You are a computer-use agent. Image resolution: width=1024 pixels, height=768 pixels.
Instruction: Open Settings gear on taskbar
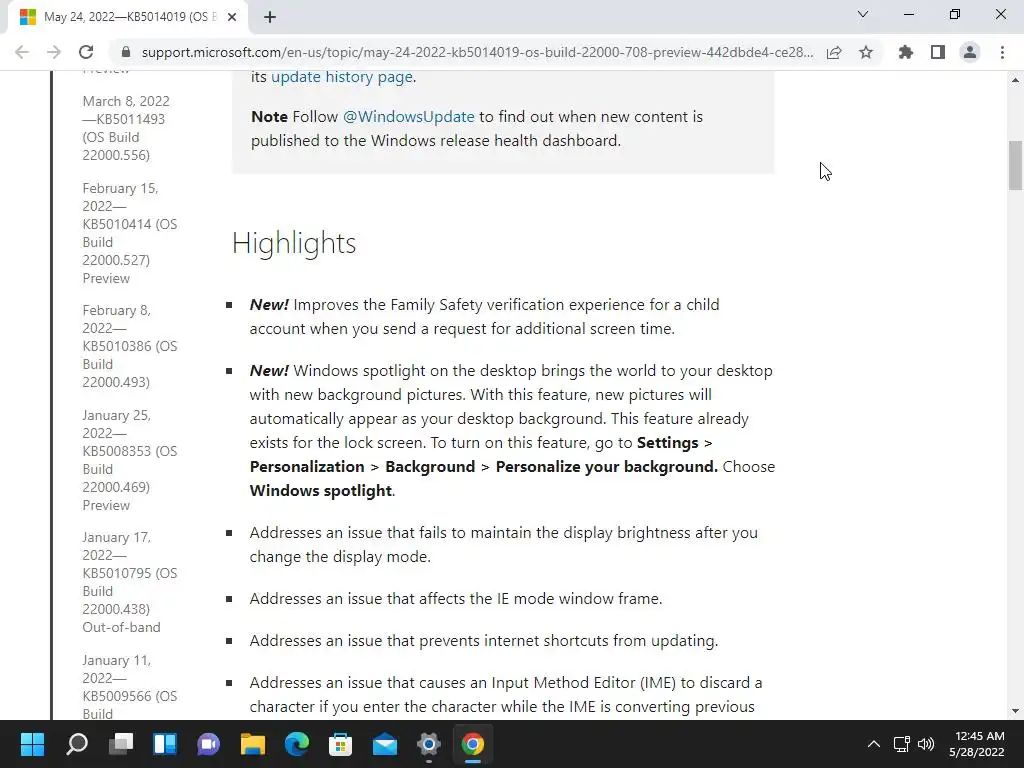coord(429,744)
